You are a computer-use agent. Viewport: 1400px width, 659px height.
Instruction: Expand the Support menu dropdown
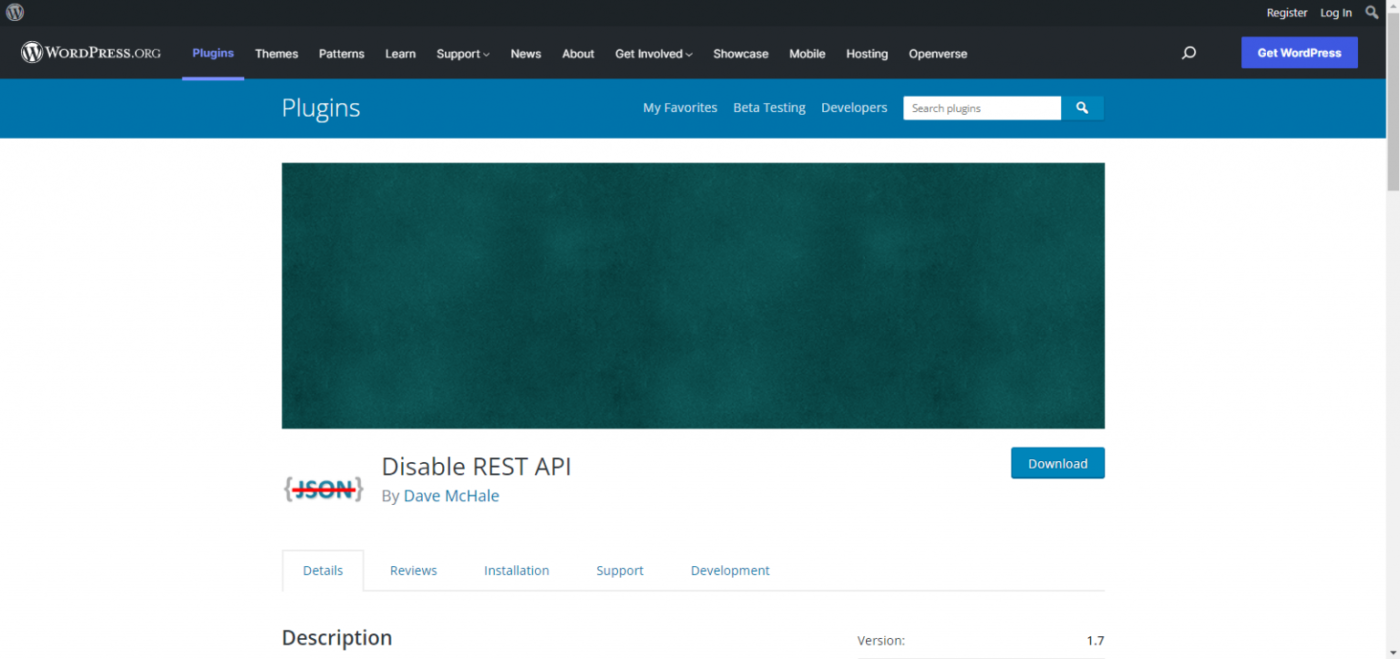tap(463, 54)
